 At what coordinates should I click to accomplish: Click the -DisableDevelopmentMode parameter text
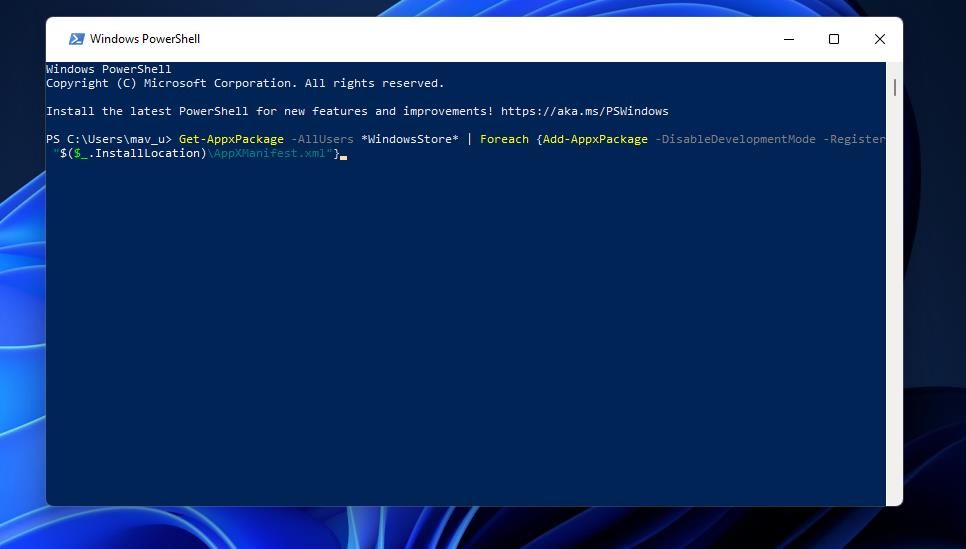[735, 139]
